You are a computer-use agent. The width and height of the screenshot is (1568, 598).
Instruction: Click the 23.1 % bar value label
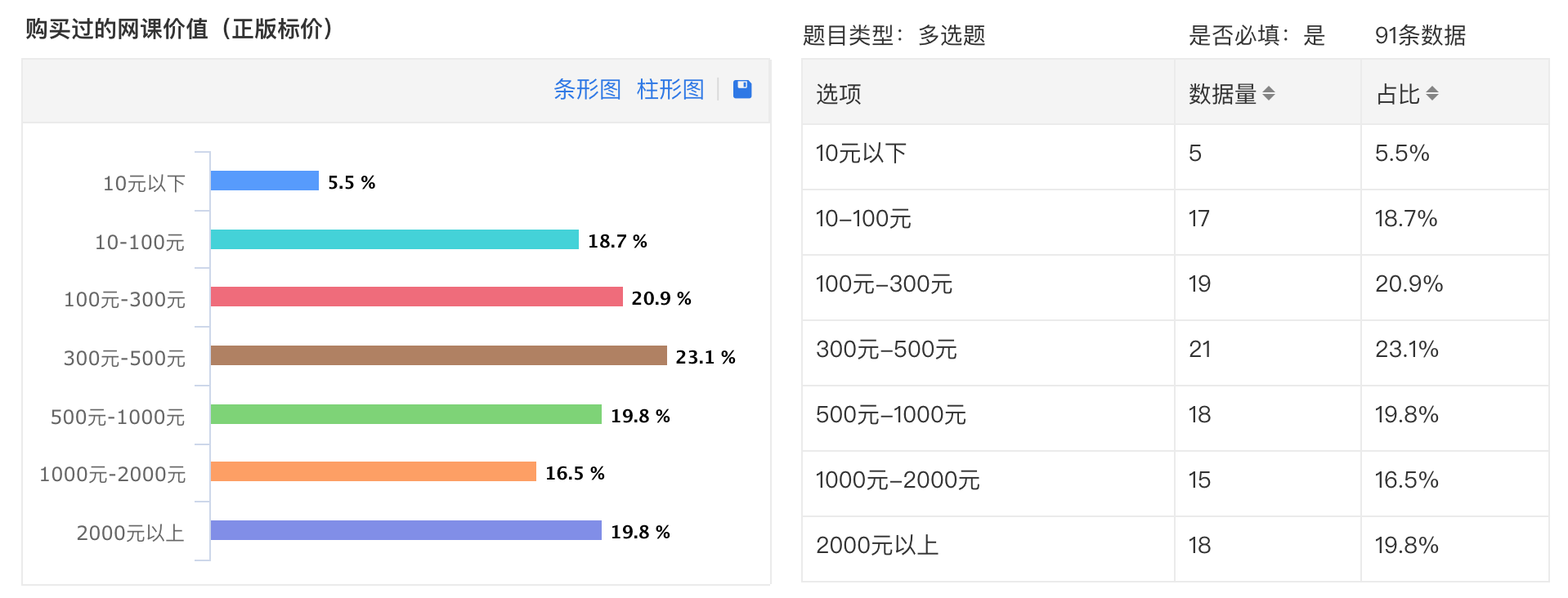[x=706, y=357]
